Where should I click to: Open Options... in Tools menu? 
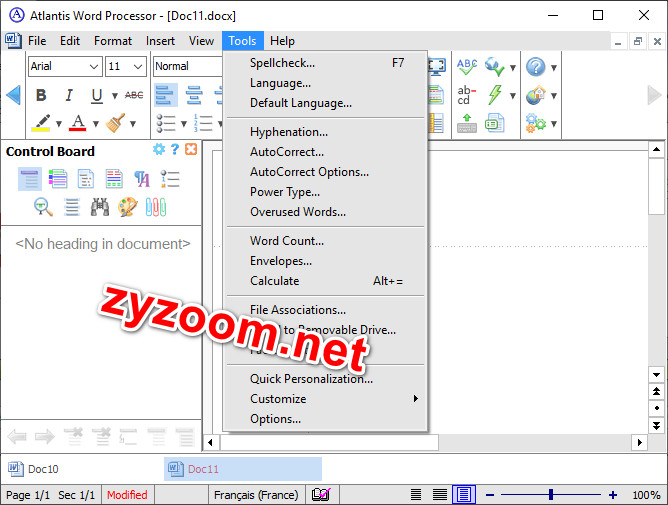[x=325, y=419]
